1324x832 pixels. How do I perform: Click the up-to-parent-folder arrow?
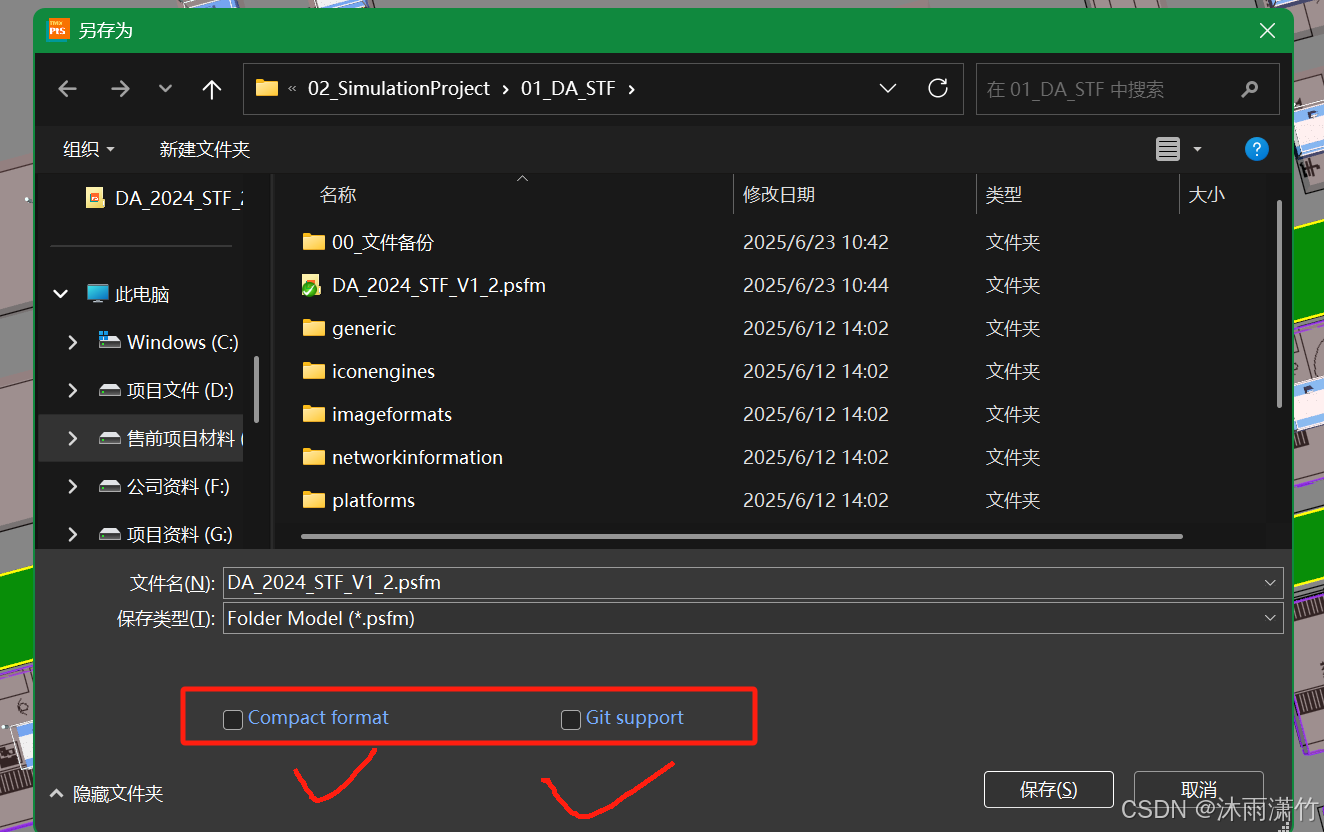[x=212, y=88]
